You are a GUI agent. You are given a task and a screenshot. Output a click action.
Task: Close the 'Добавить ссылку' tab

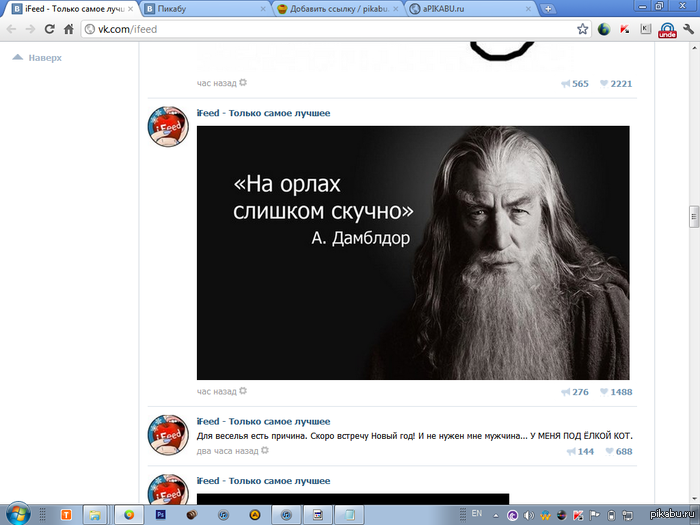point(396,8)
